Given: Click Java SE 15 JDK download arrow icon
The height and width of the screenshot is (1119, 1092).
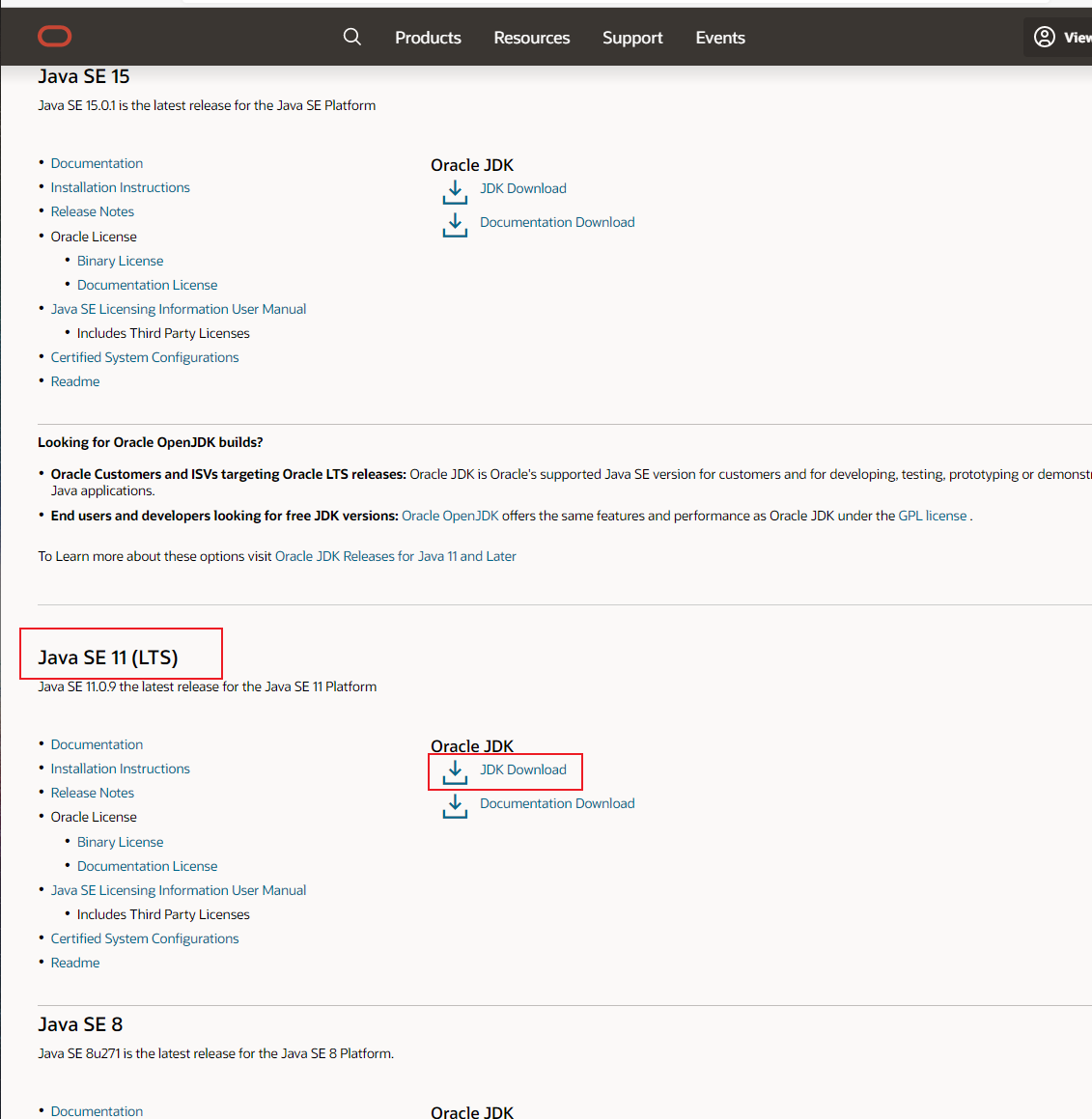Looking at the screenshot, I should click(x=455, y=191).
